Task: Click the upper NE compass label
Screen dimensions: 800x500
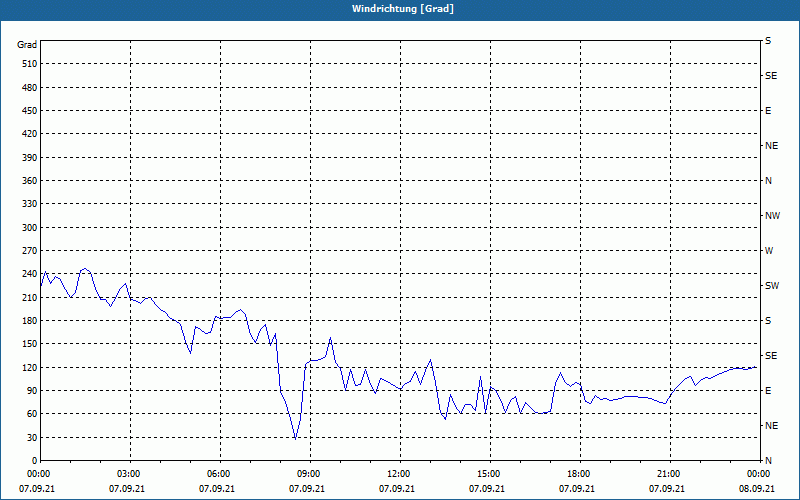Action: [771, 146]
